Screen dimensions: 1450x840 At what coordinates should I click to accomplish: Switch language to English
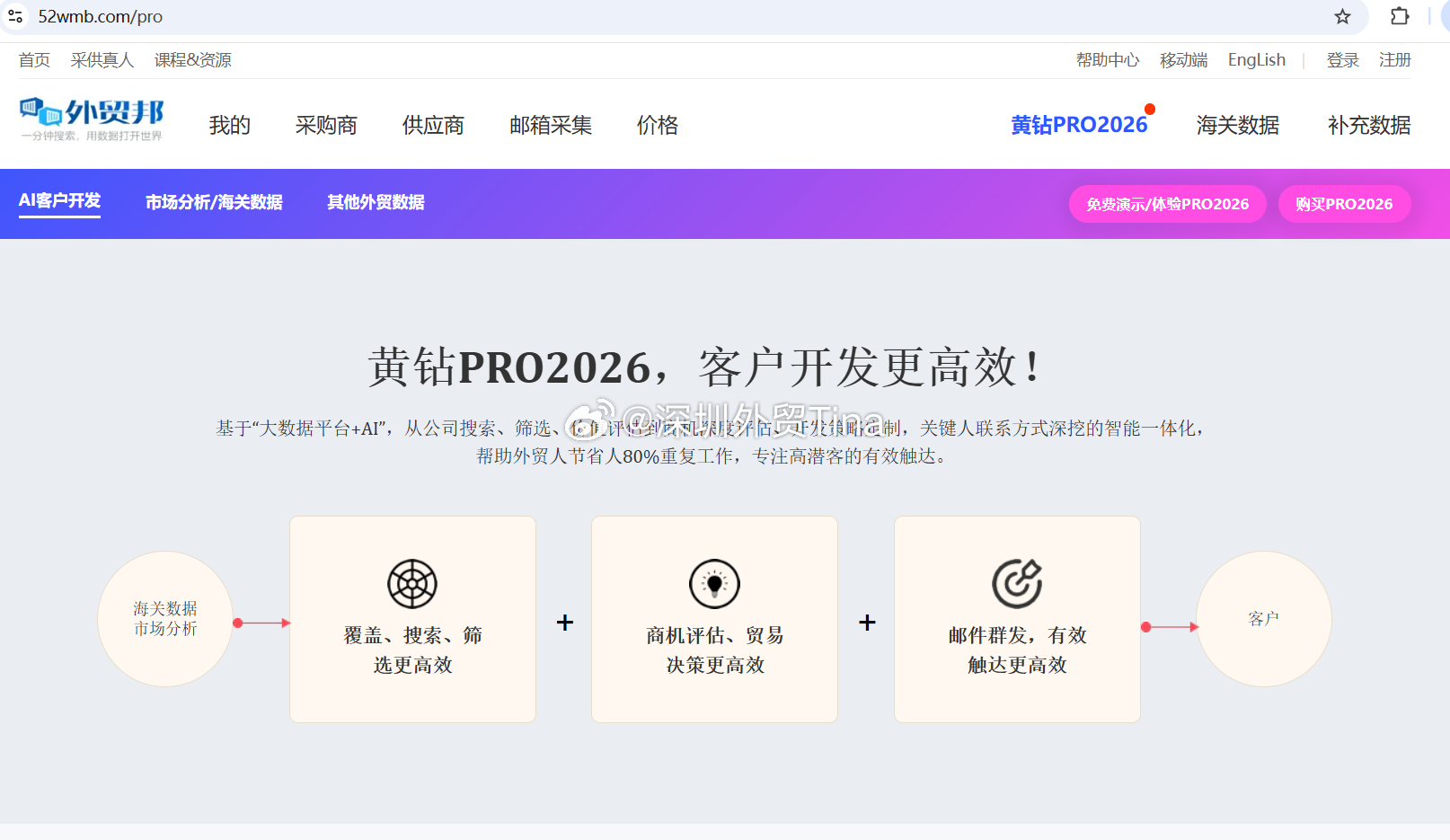tap(1257, 60)
